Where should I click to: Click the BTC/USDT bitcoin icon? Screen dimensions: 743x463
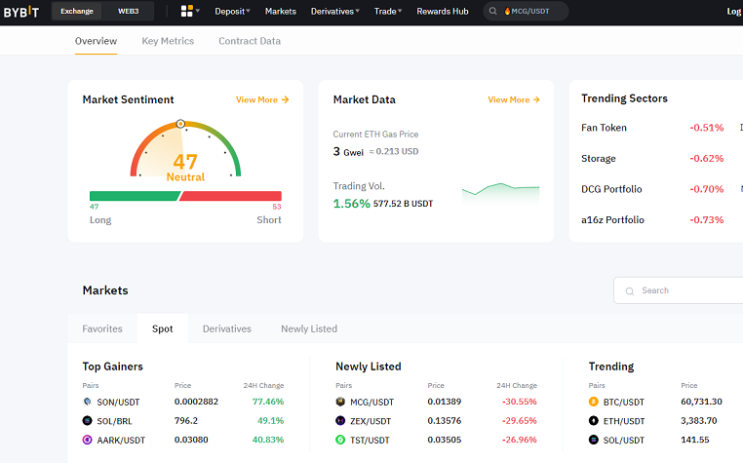[593, 402]
